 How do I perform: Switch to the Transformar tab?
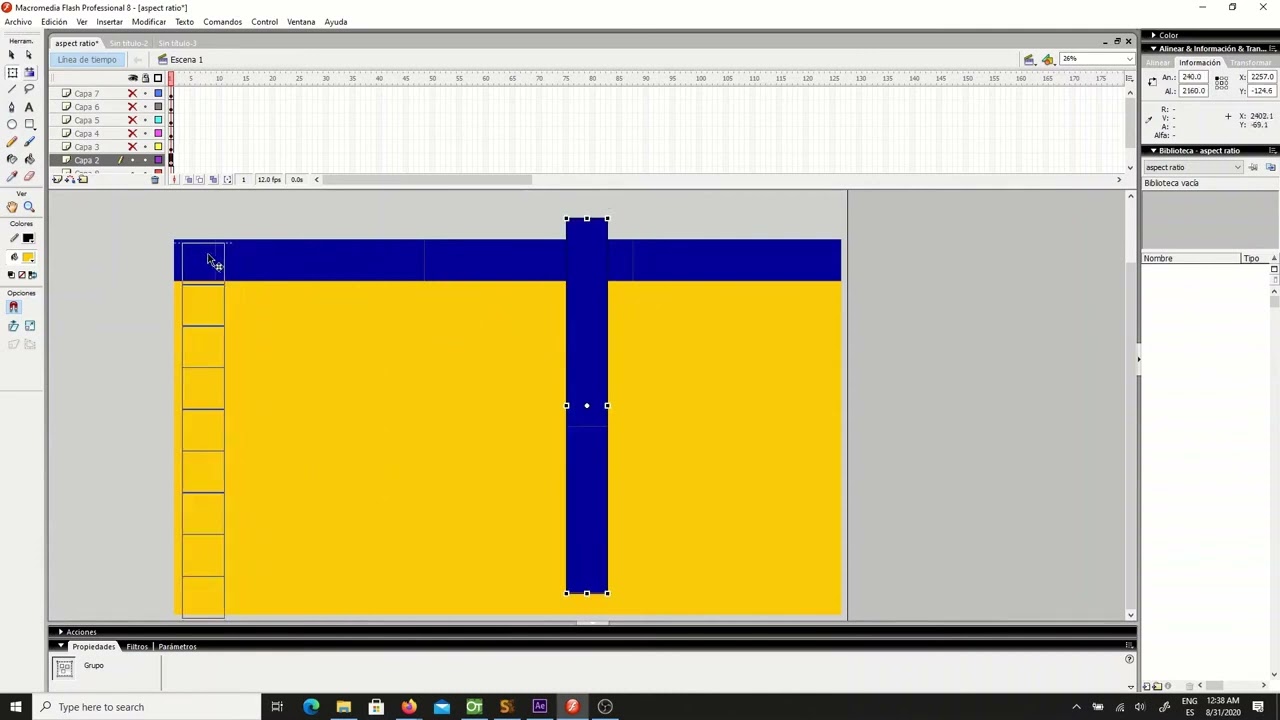coord(1251,63)
